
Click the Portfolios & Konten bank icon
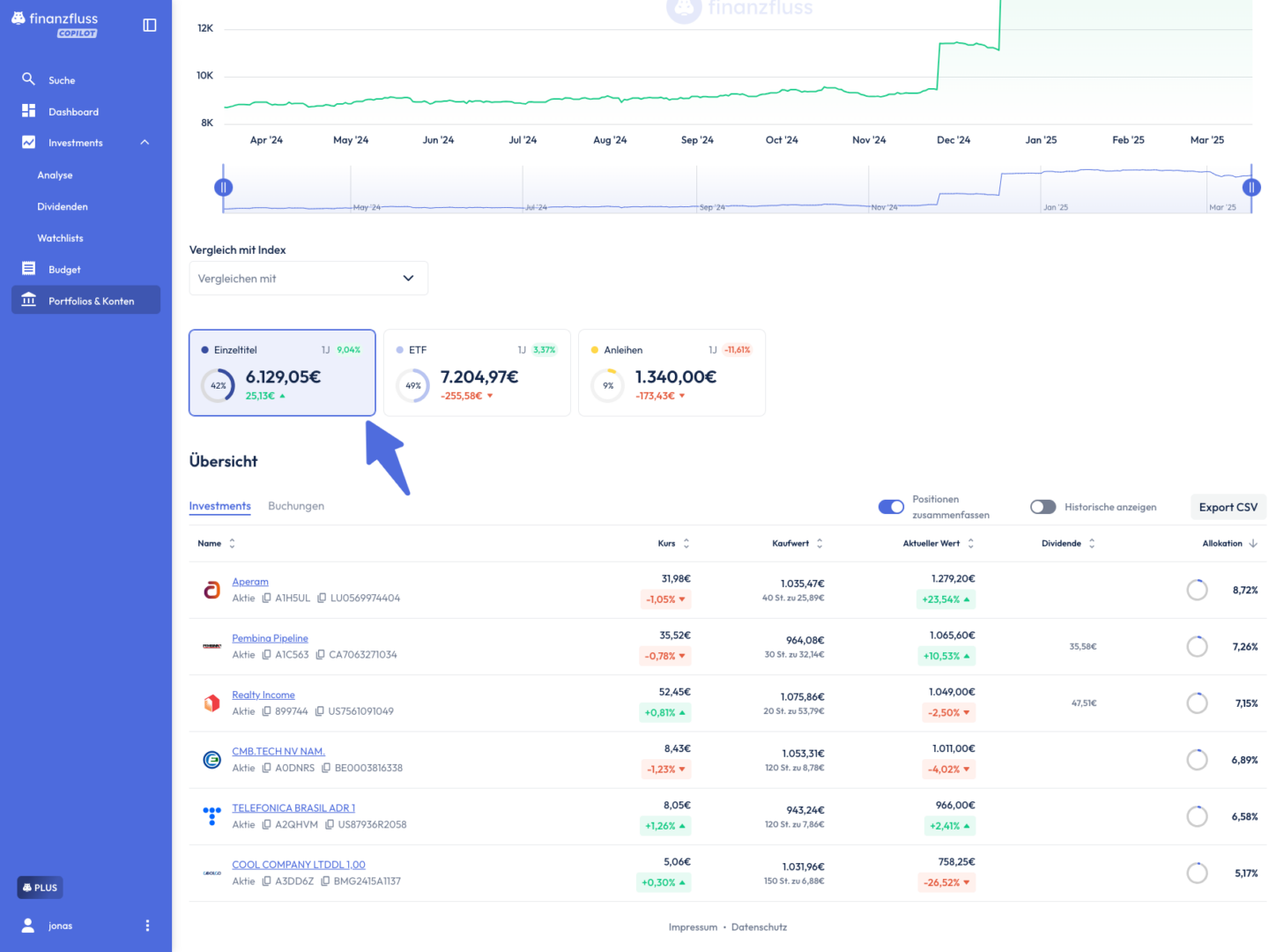coord(28,300)
